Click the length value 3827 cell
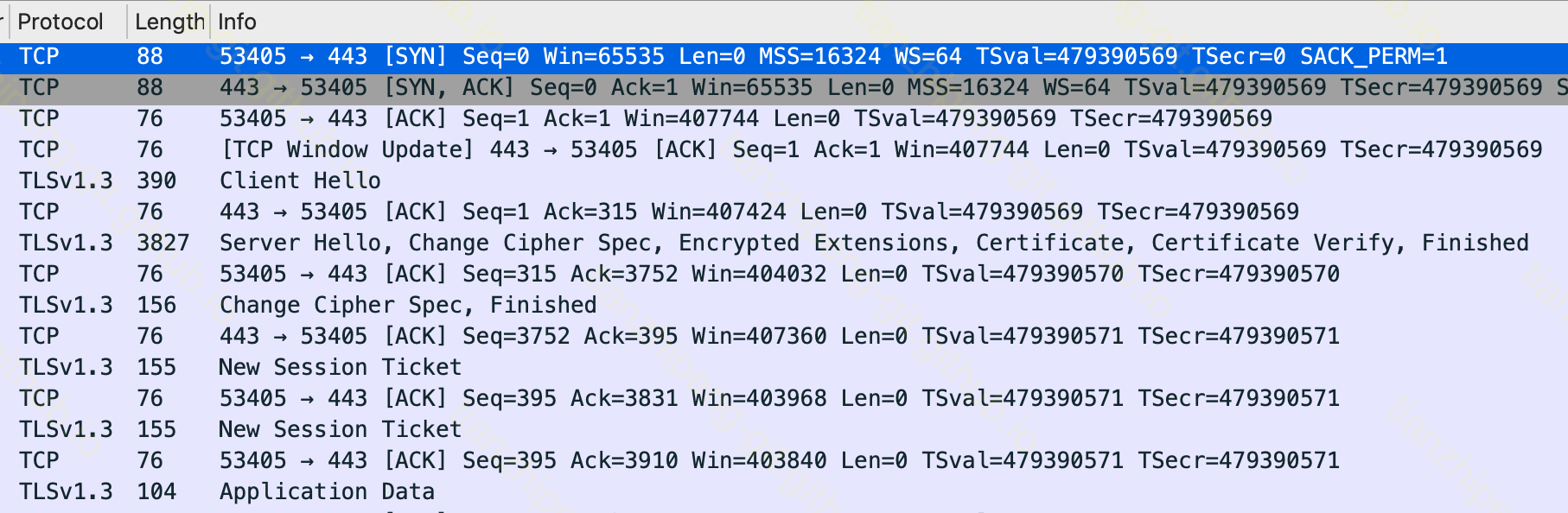Image resolution: width=1568 pixels, height=513 pixels. pyautogui.click(x=163, y=243)
